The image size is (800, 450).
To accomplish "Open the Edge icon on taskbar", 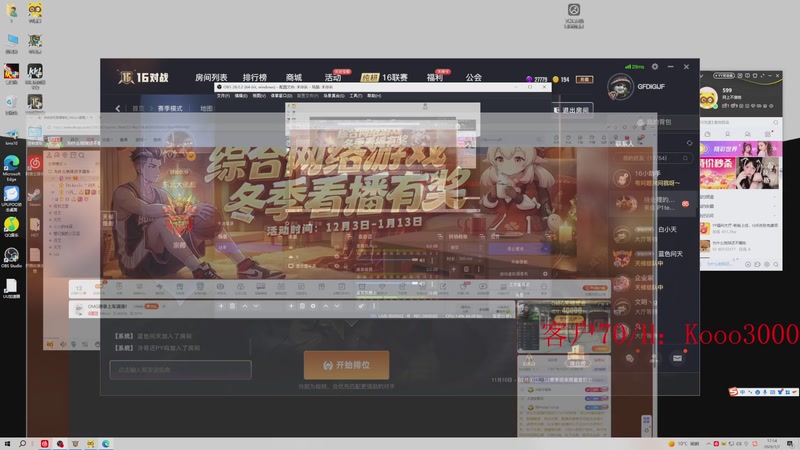I will click(106, 444).
